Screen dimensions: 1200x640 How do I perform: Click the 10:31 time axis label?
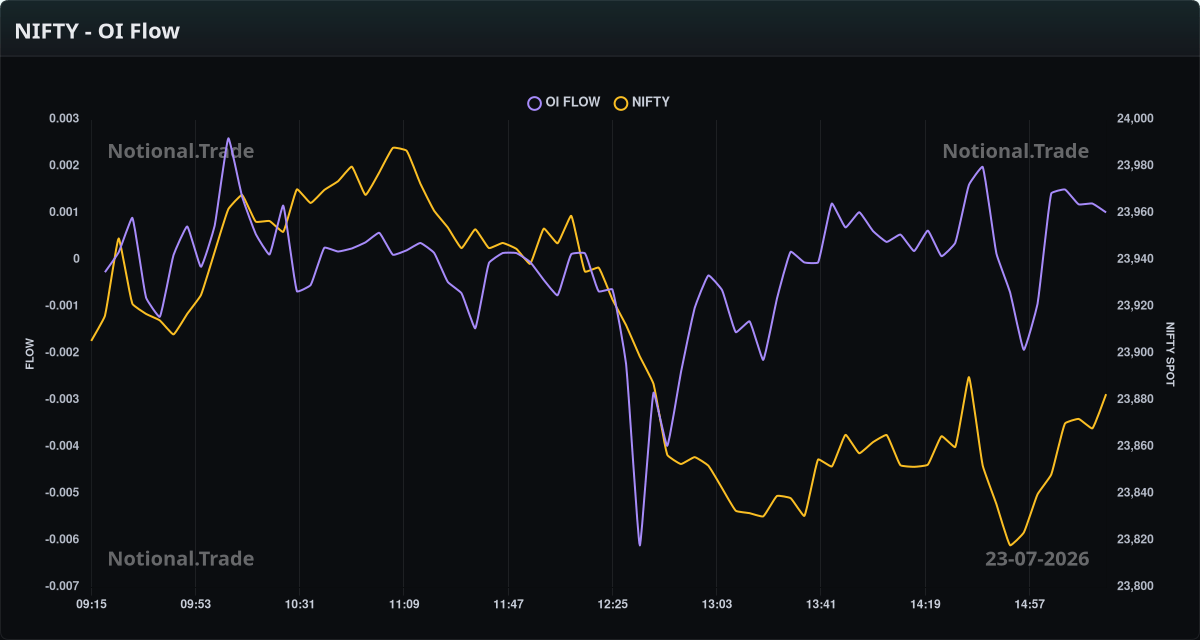point(299,604)
